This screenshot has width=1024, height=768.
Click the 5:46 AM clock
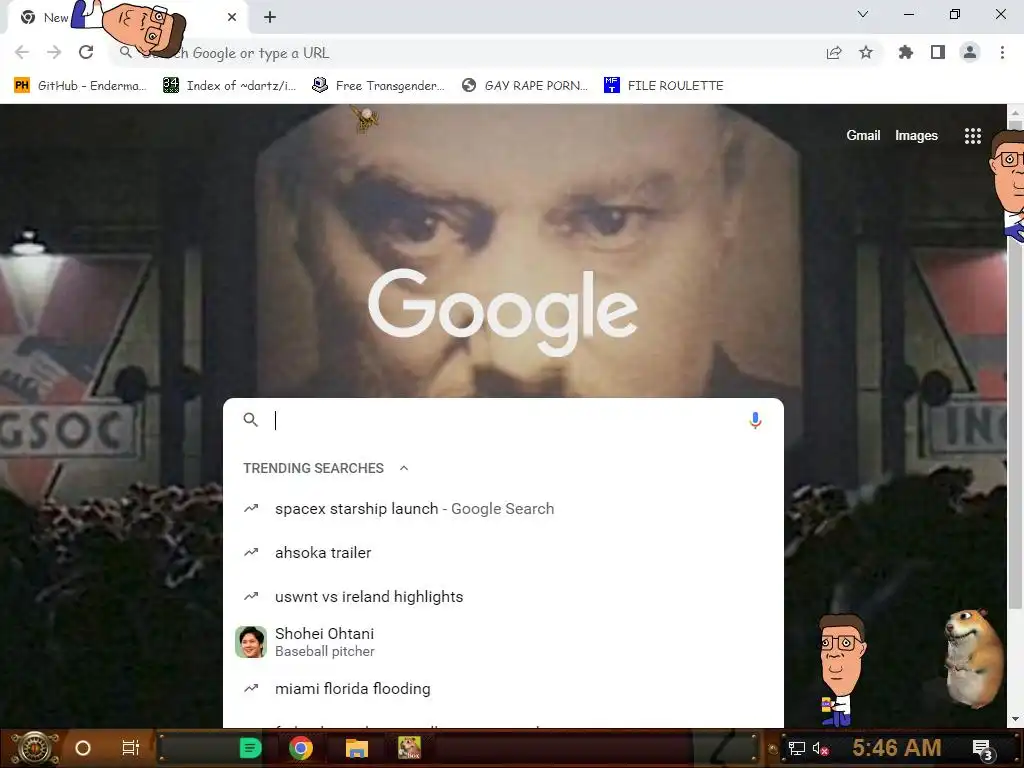[x=897, y=747]
